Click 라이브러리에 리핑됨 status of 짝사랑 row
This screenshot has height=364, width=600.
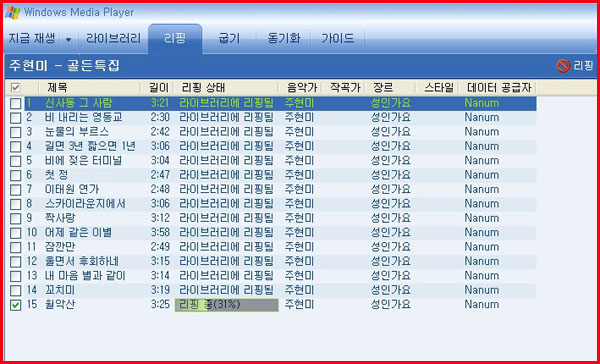click(227, 219)
